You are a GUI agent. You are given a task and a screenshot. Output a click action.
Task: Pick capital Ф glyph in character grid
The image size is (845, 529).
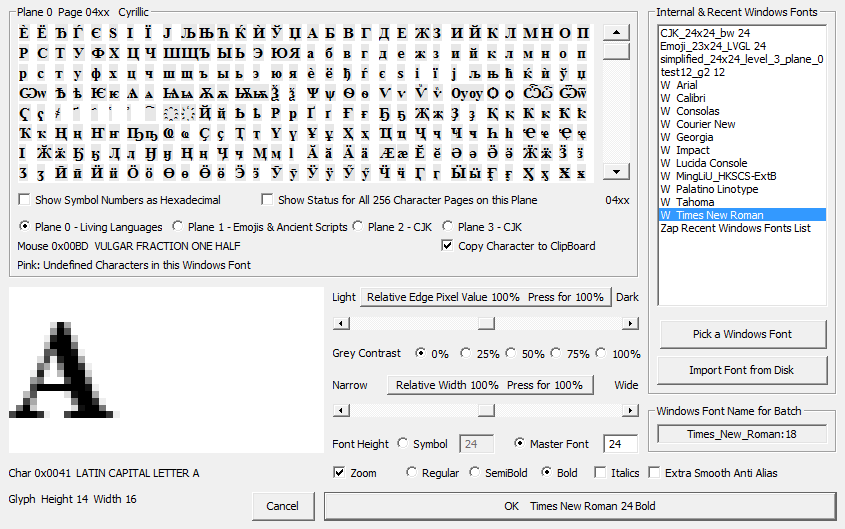tap(98, 53)
